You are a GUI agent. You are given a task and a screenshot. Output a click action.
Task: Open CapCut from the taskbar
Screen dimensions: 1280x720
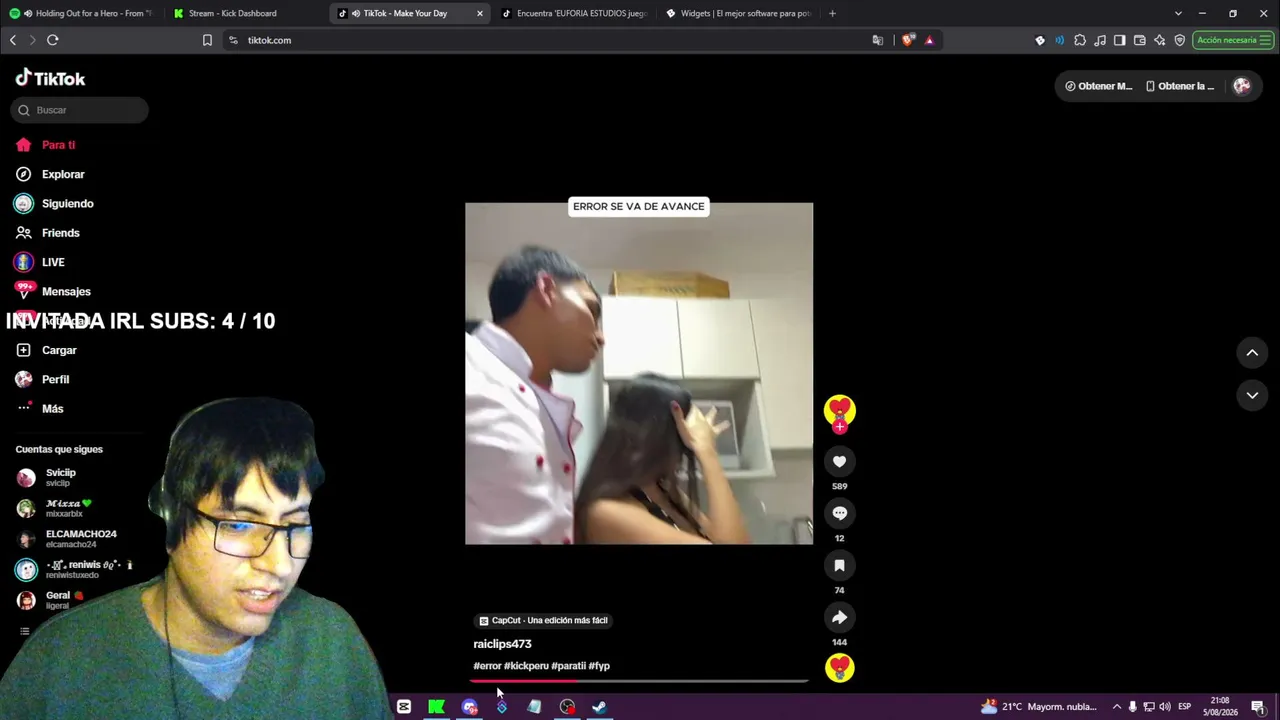pyautogui.click(x=404, y=707)
